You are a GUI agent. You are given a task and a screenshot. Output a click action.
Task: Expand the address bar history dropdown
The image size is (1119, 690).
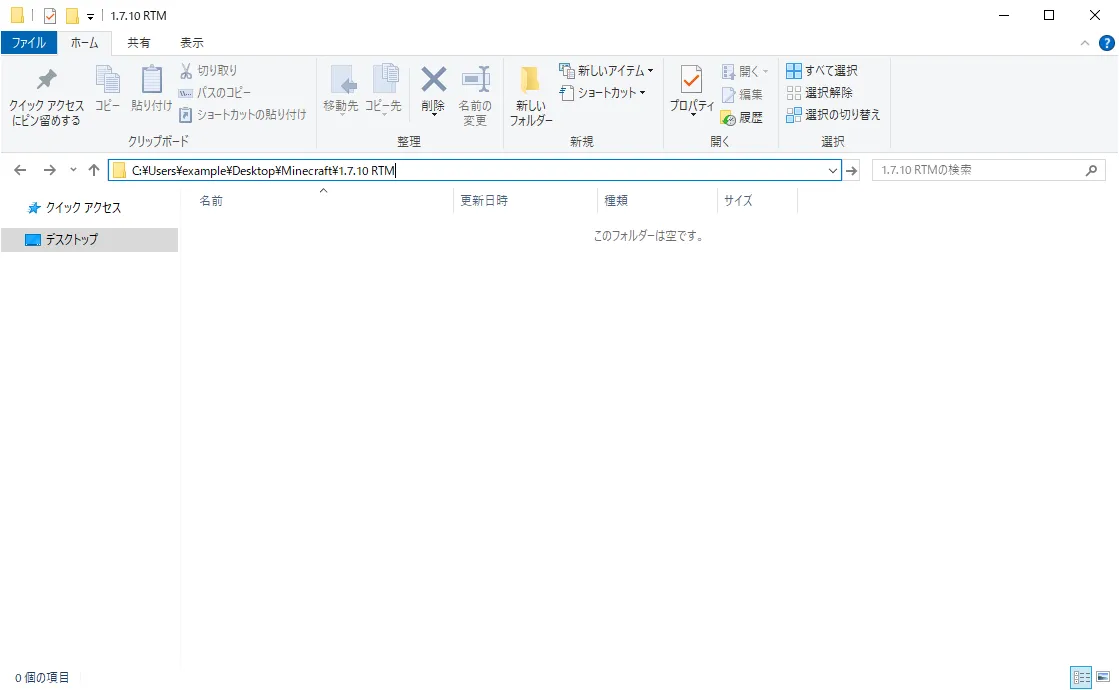click(x=833, y=170)
